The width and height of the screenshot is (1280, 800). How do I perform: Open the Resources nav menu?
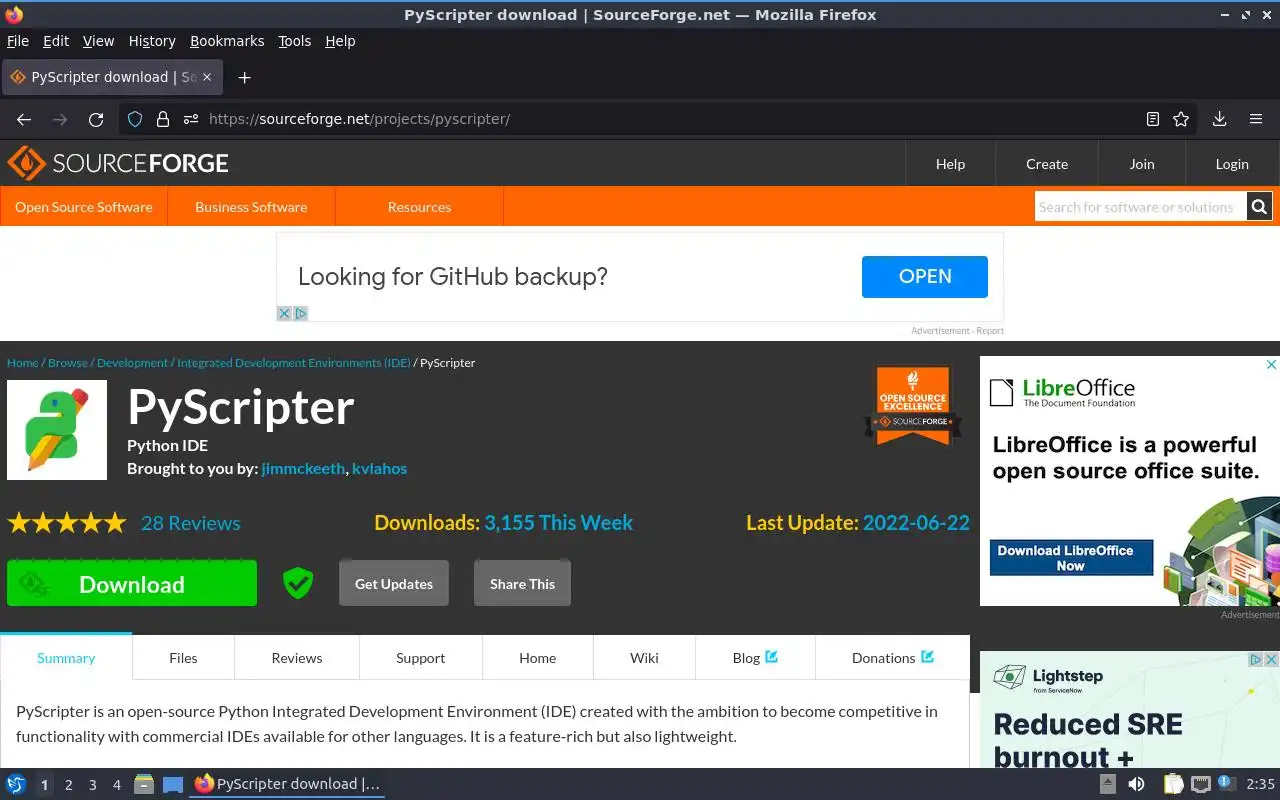coord(419,207)
